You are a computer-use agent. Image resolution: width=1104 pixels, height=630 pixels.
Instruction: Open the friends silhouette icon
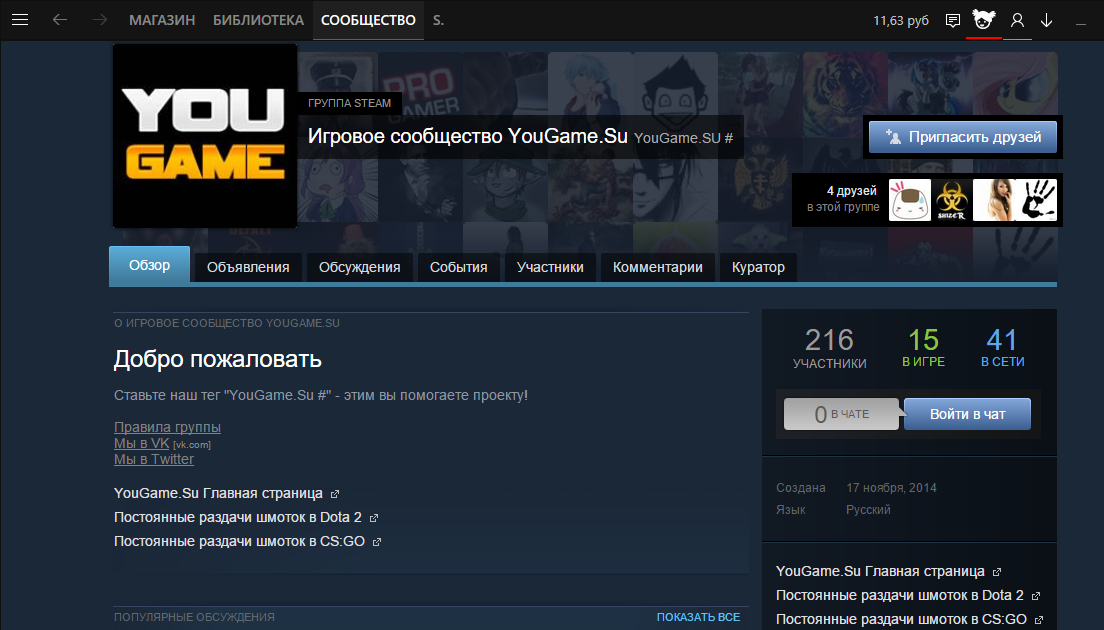(1017, 20)
